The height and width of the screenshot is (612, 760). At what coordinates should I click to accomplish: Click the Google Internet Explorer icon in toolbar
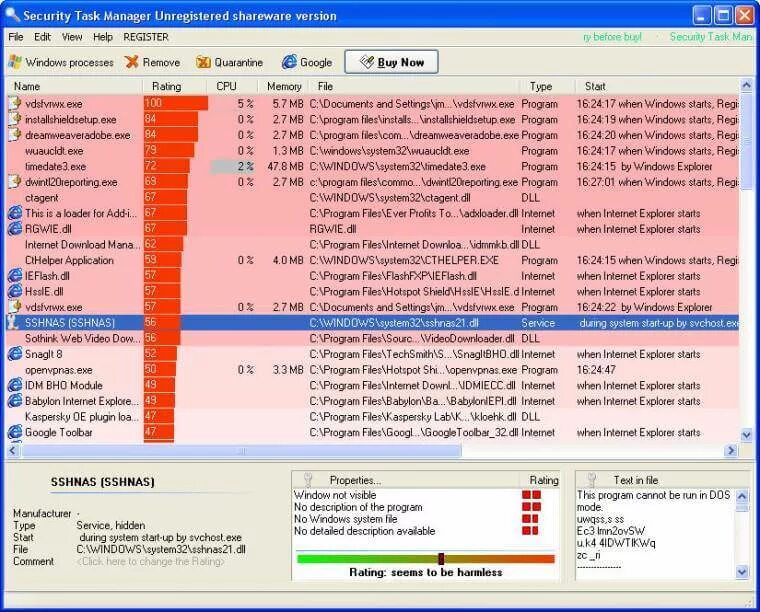(289, 62)
